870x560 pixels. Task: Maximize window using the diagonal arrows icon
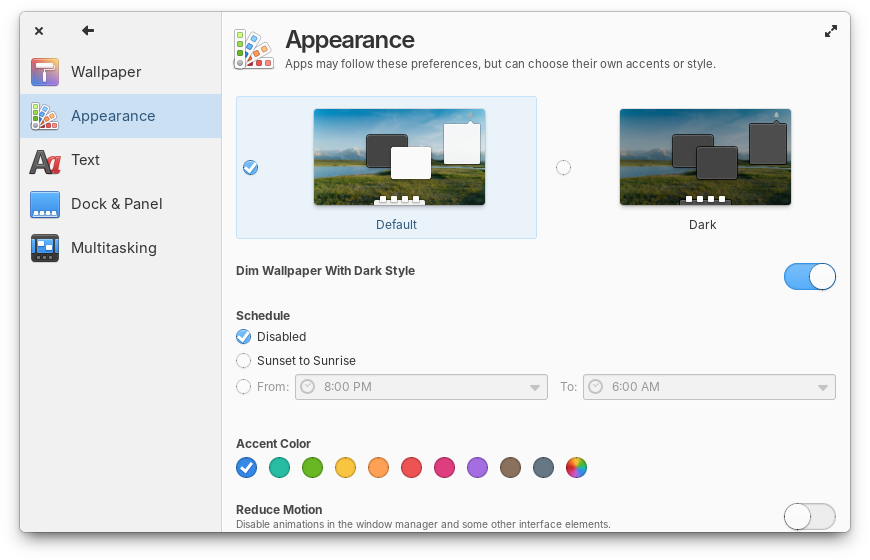831,32
